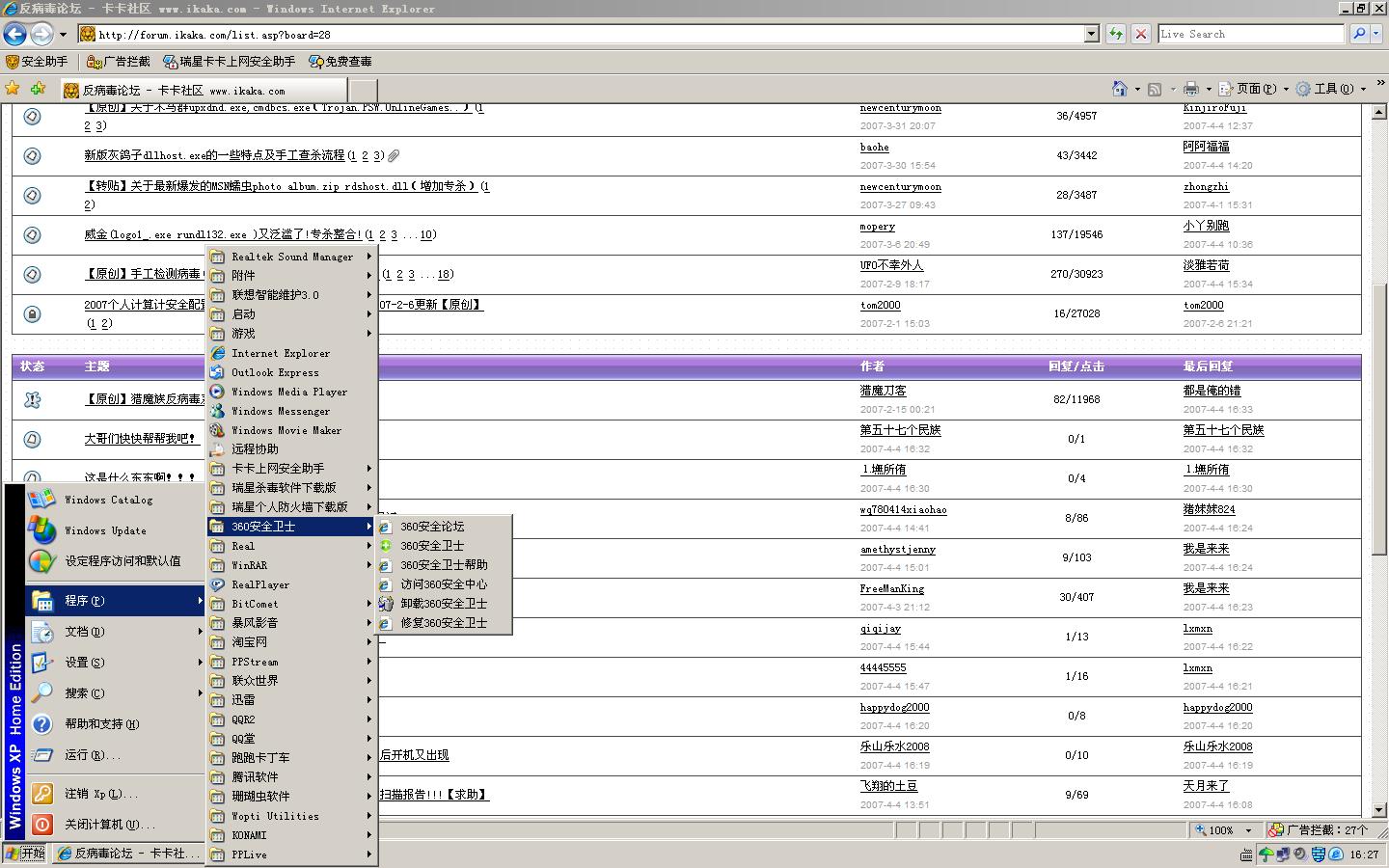Screen dimensions: 1389x868
Task: Click the IE Back navigation button
Action: tap(14, 35)
